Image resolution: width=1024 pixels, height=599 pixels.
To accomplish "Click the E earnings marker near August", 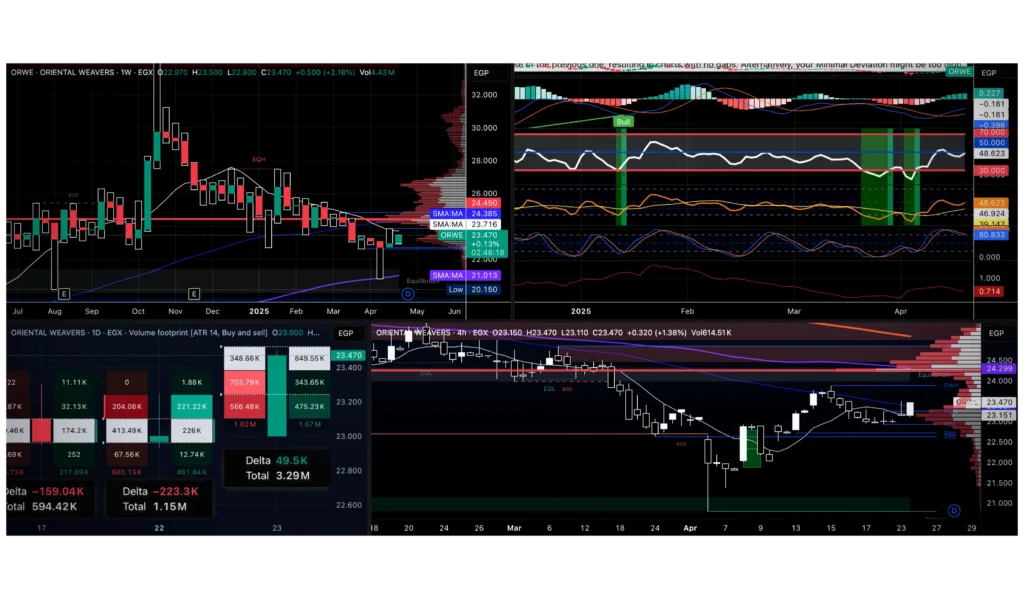I will point(63,294).
